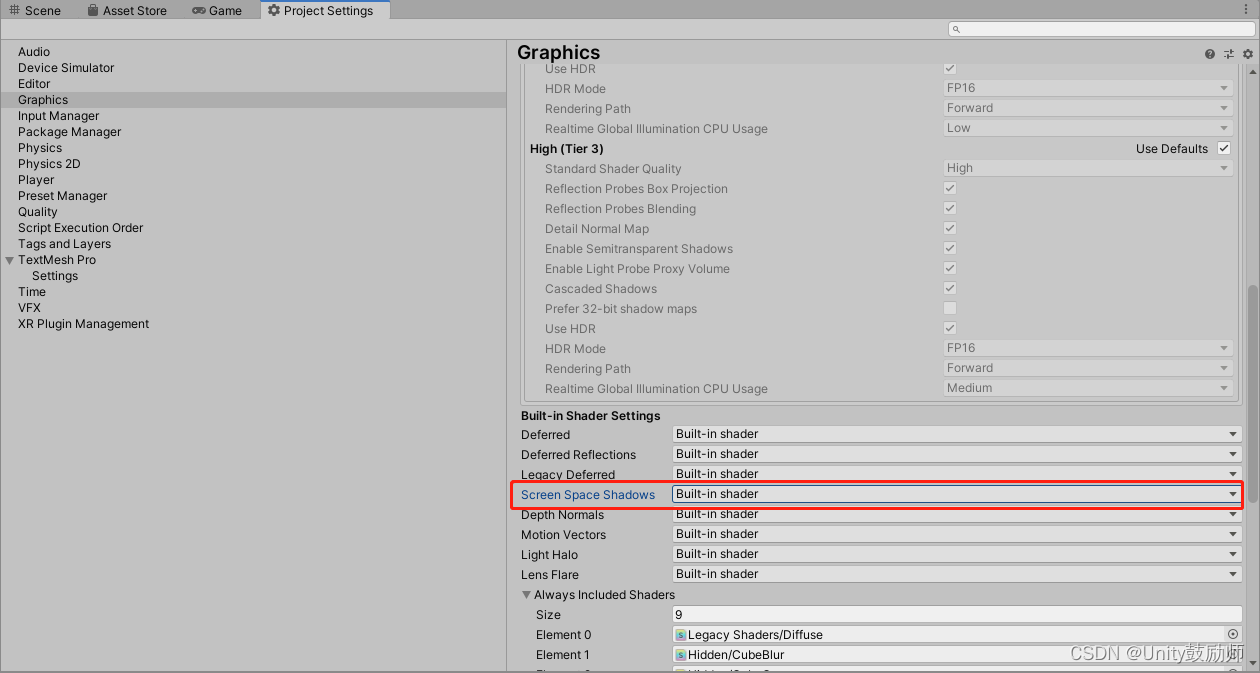This screenshot has height=673, width=1260.
Task: Select Audio settings category
Action: pyautogui.click(x=34, y=52)
